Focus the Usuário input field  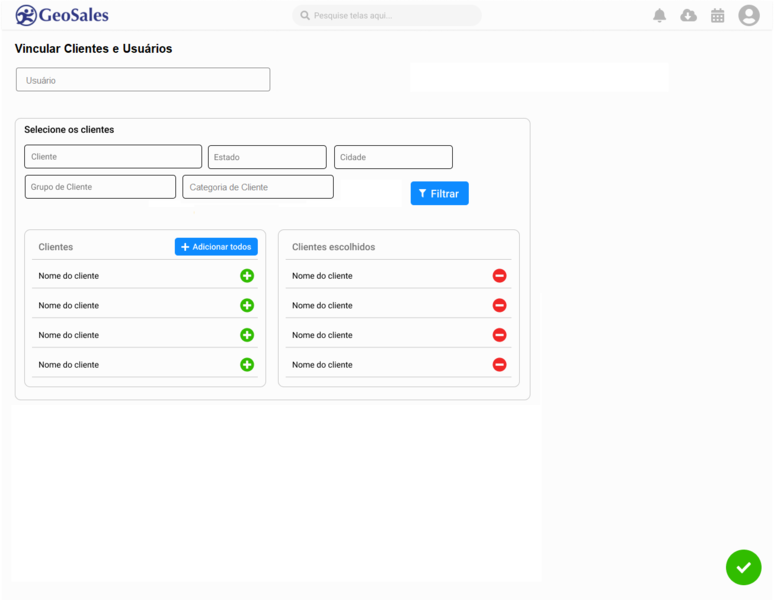point(143,80)
